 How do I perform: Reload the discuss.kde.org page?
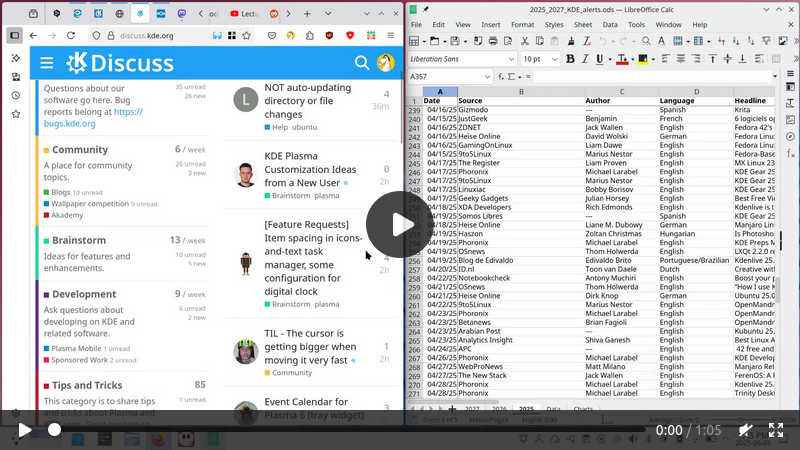71,36
